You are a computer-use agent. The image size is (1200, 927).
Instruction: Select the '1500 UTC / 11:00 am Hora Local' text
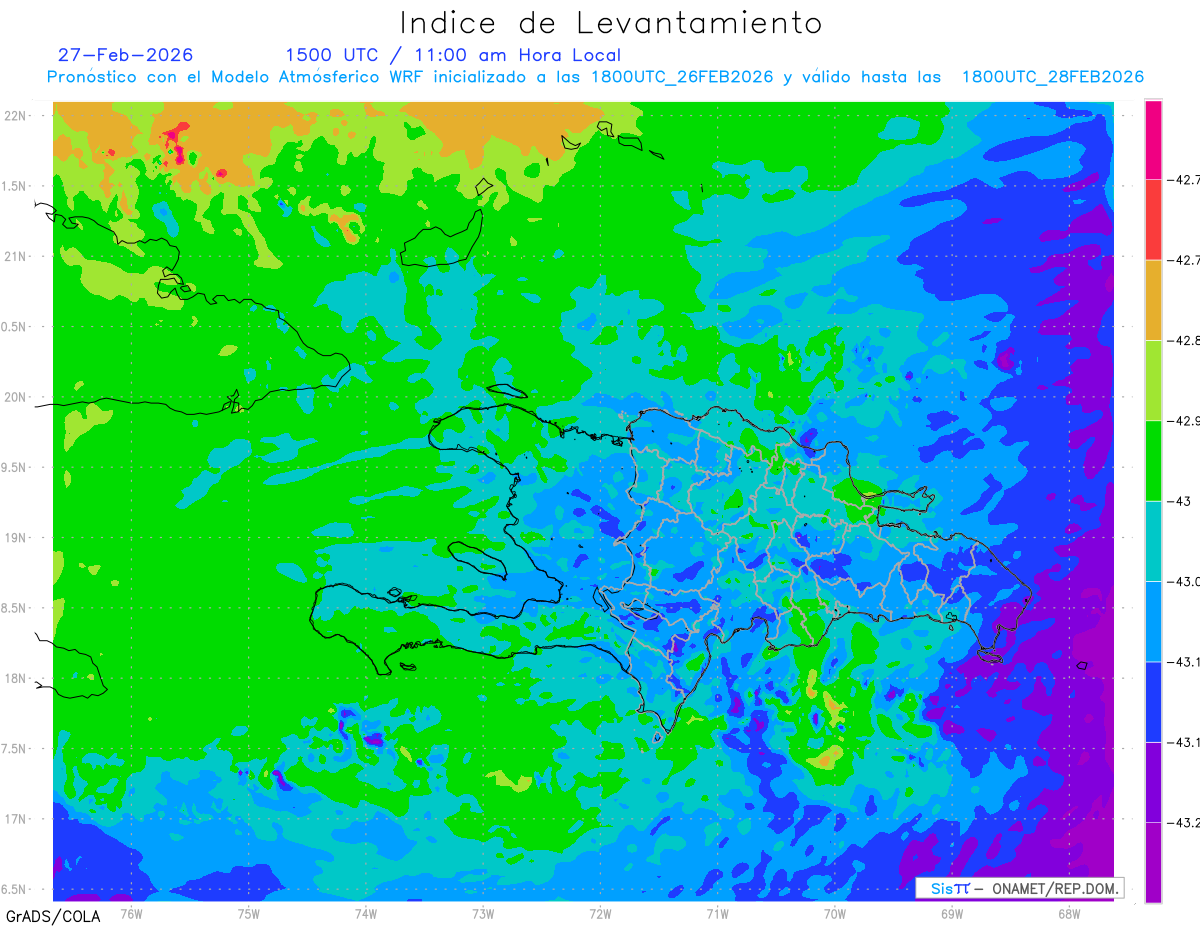(x=453, y=55)
